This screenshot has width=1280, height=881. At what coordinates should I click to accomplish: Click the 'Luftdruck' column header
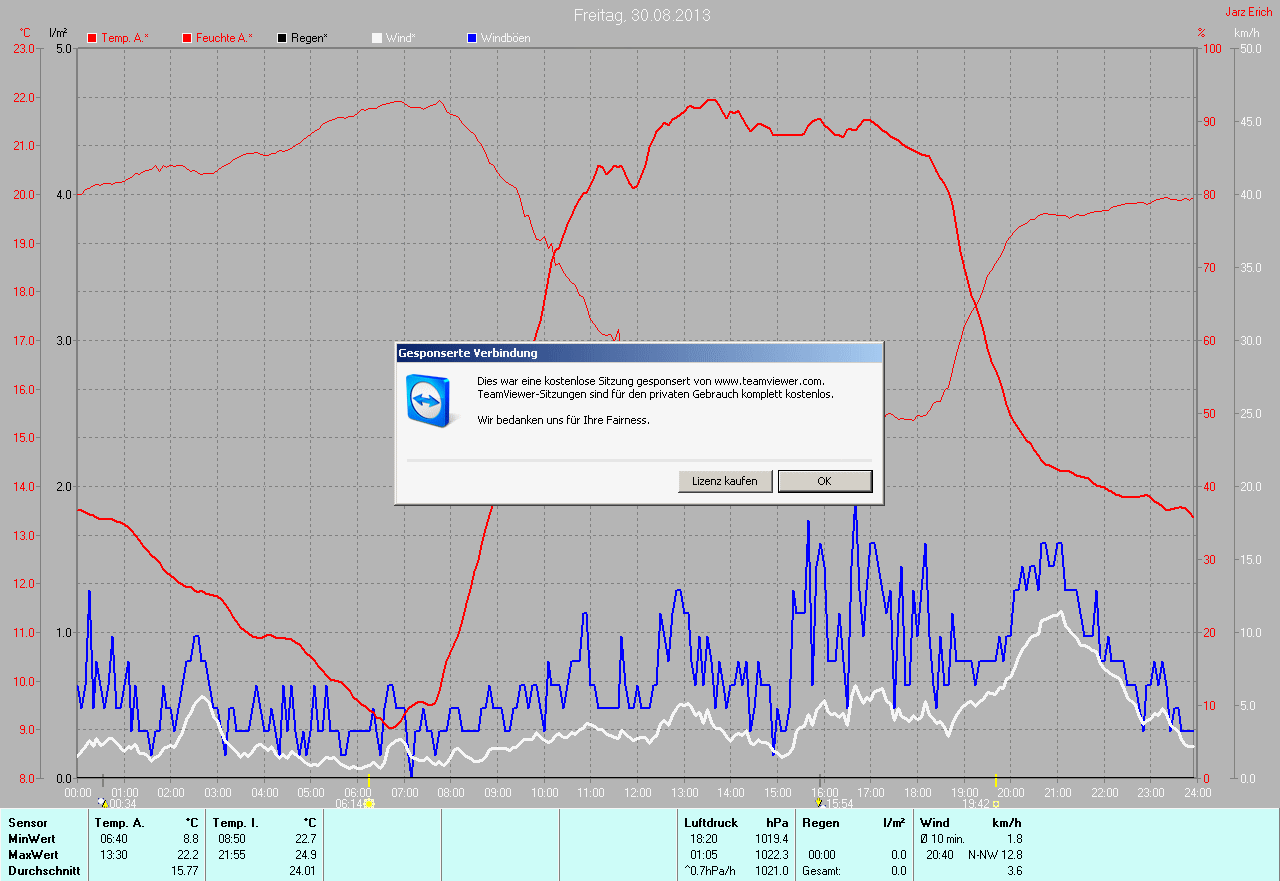click(x=711, y=823)
